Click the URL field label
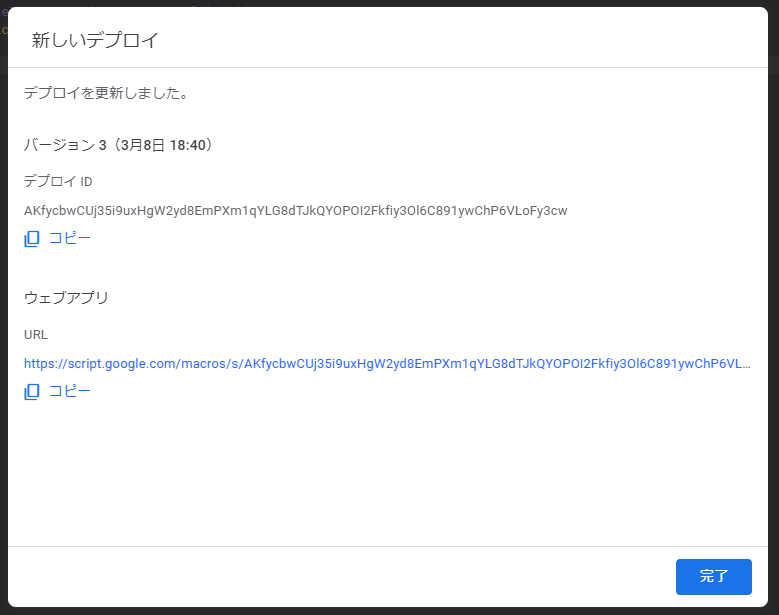Viewport: 779px width, 615px height. coord(36,335)
